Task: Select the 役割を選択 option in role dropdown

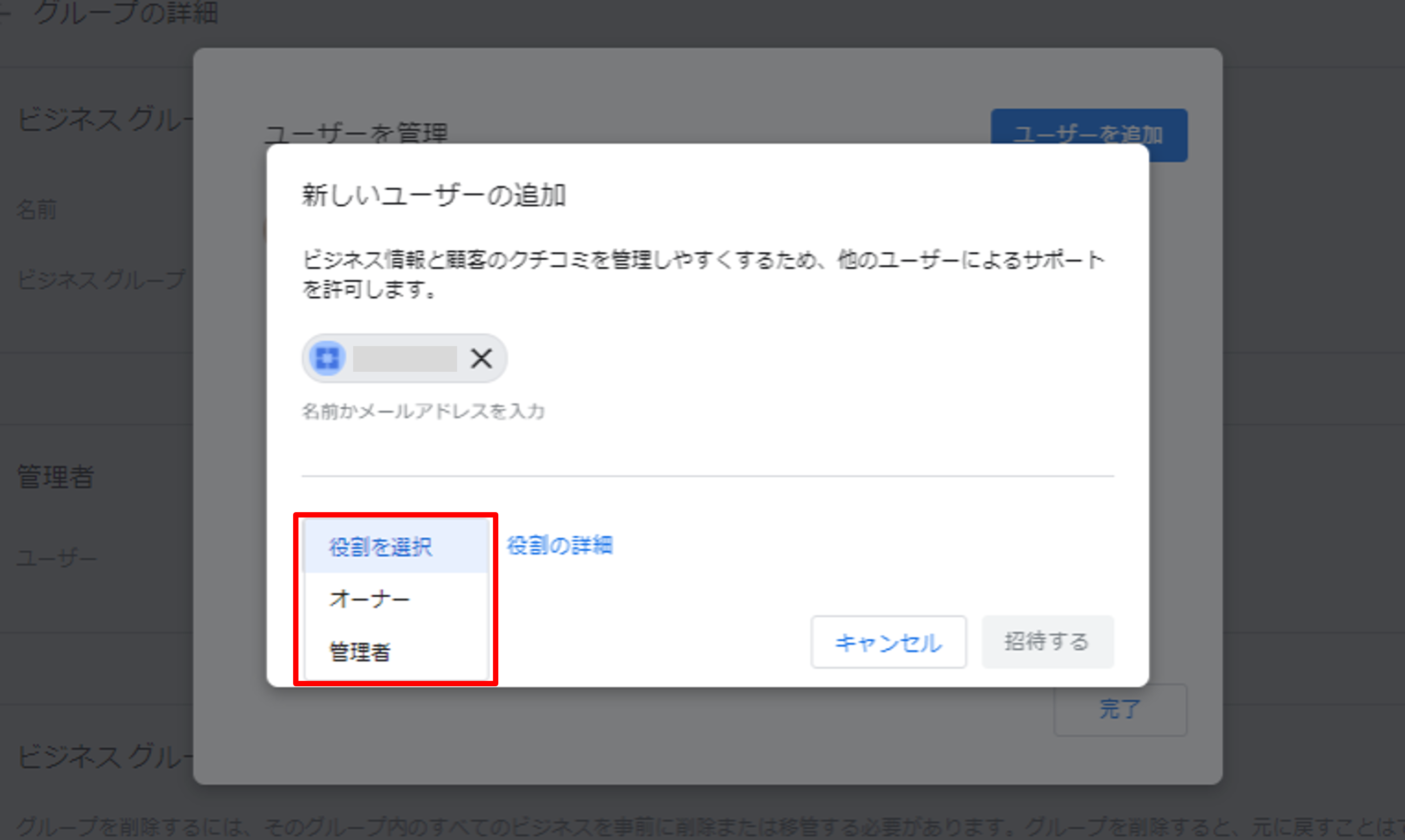Action: click(x=396, y=547)
